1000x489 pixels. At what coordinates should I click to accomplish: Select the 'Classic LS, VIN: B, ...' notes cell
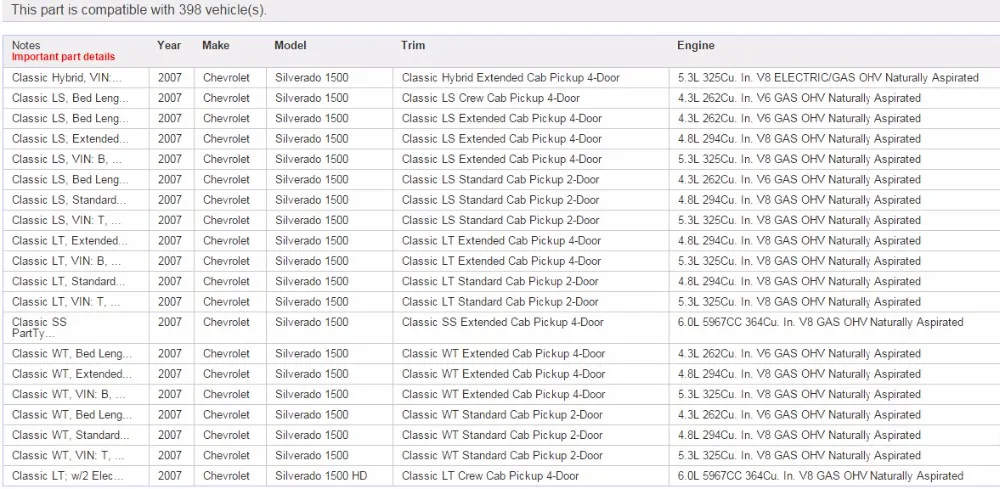pyautogui.click(x=76, y=159)
